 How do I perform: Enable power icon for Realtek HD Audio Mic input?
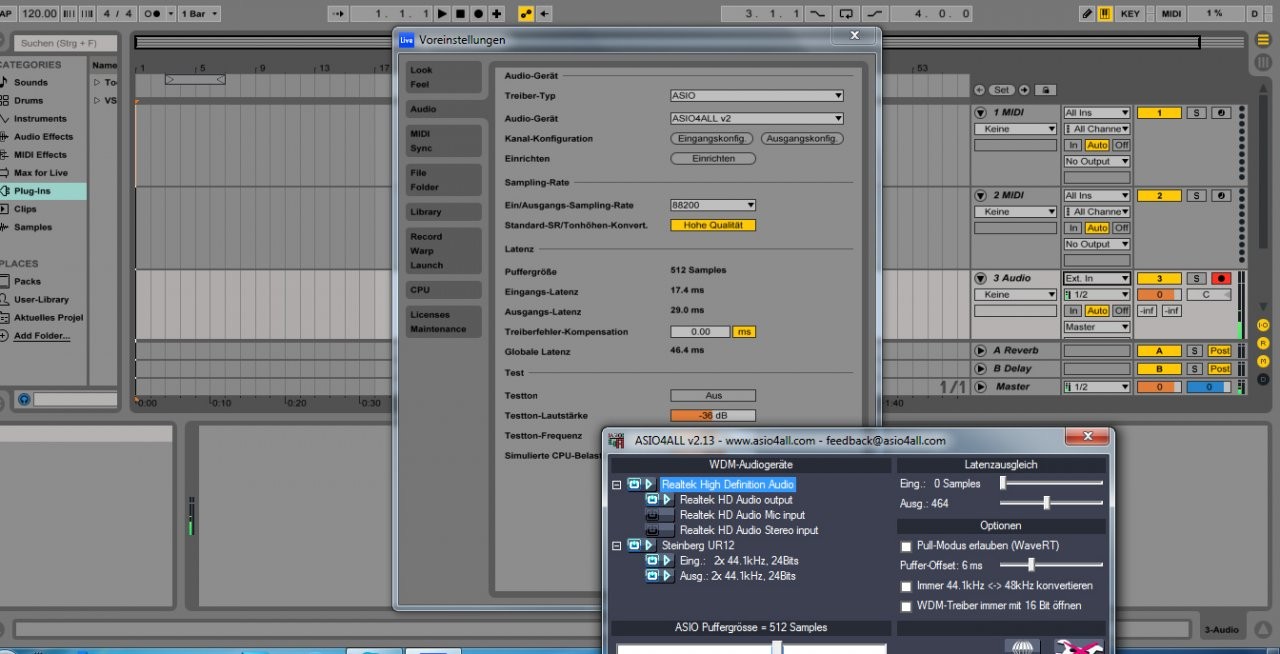point(652,515)
